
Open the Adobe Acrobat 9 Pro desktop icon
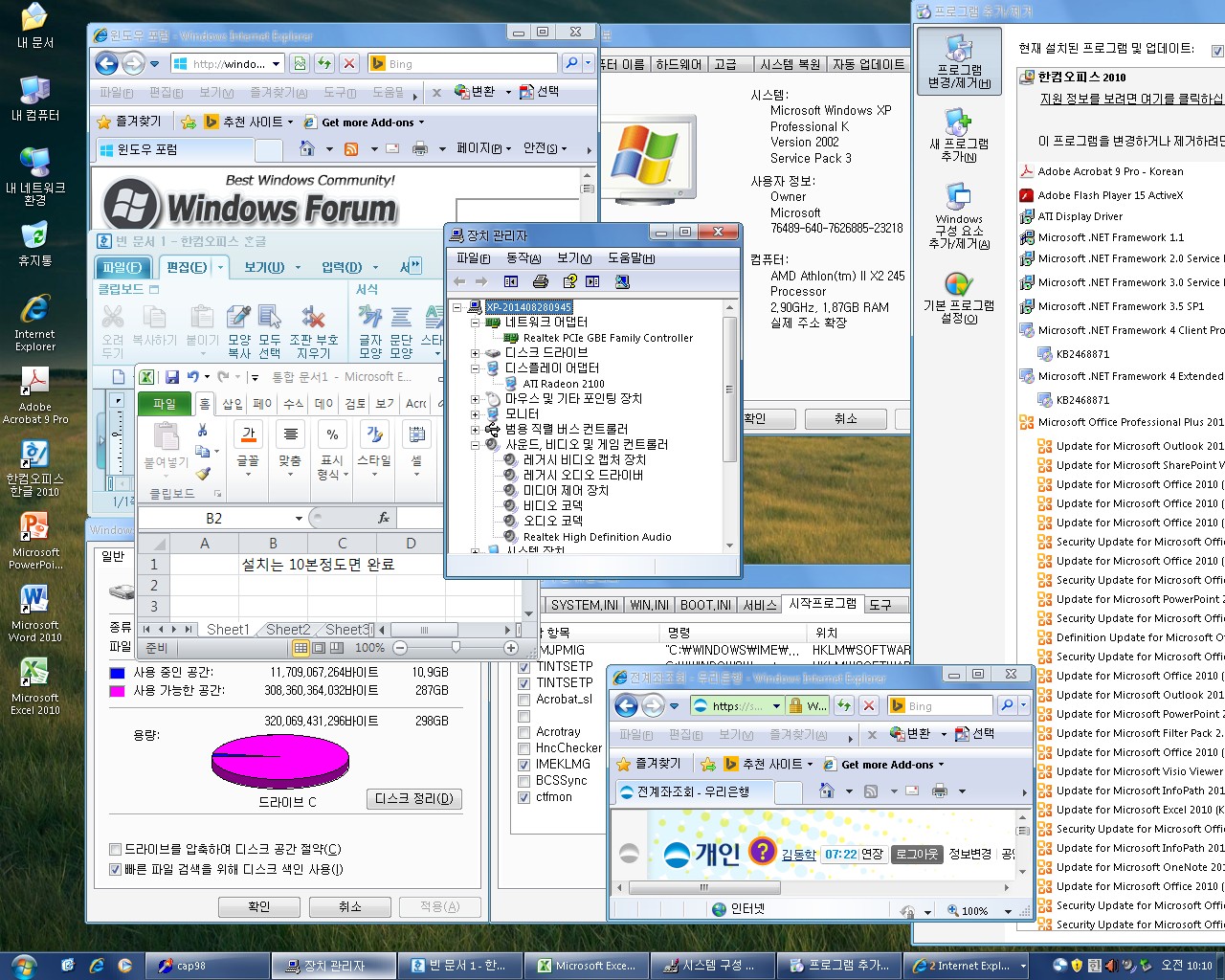click(35, 396)
